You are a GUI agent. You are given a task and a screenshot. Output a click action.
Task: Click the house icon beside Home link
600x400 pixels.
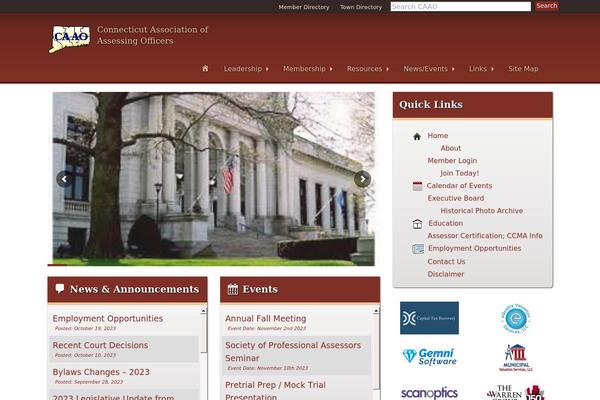[417, 136]
